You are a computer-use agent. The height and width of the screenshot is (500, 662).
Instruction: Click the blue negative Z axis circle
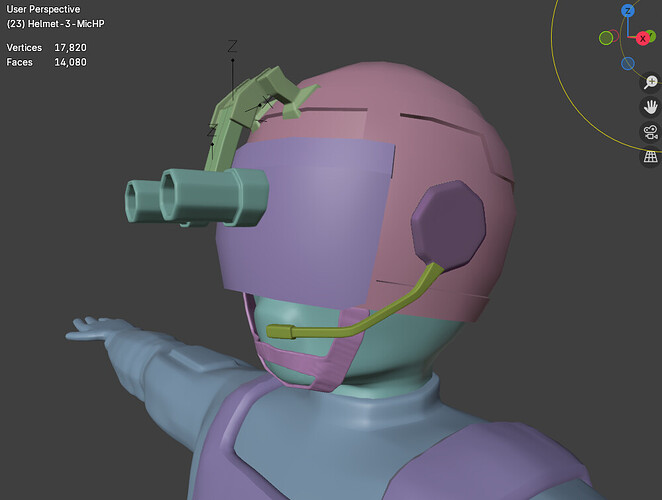pos(627,64)
